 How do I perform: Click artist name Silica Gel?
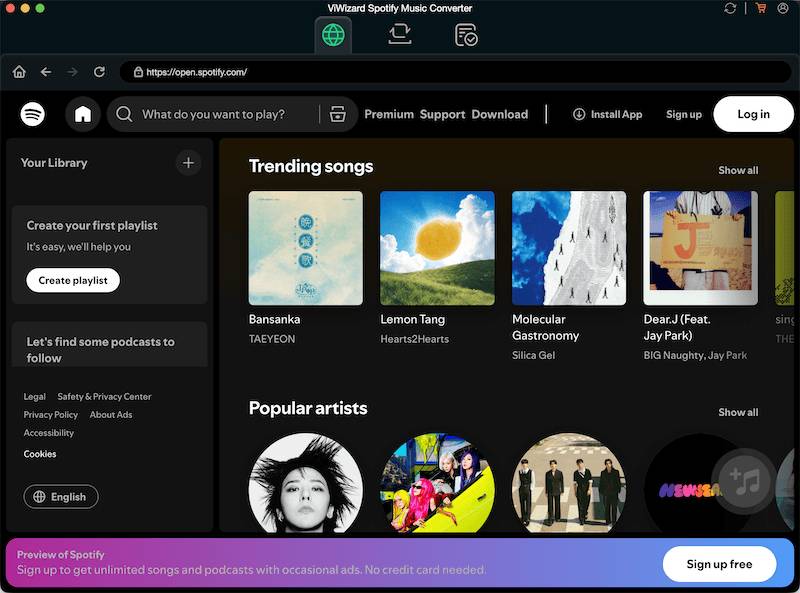coord(534,355)
